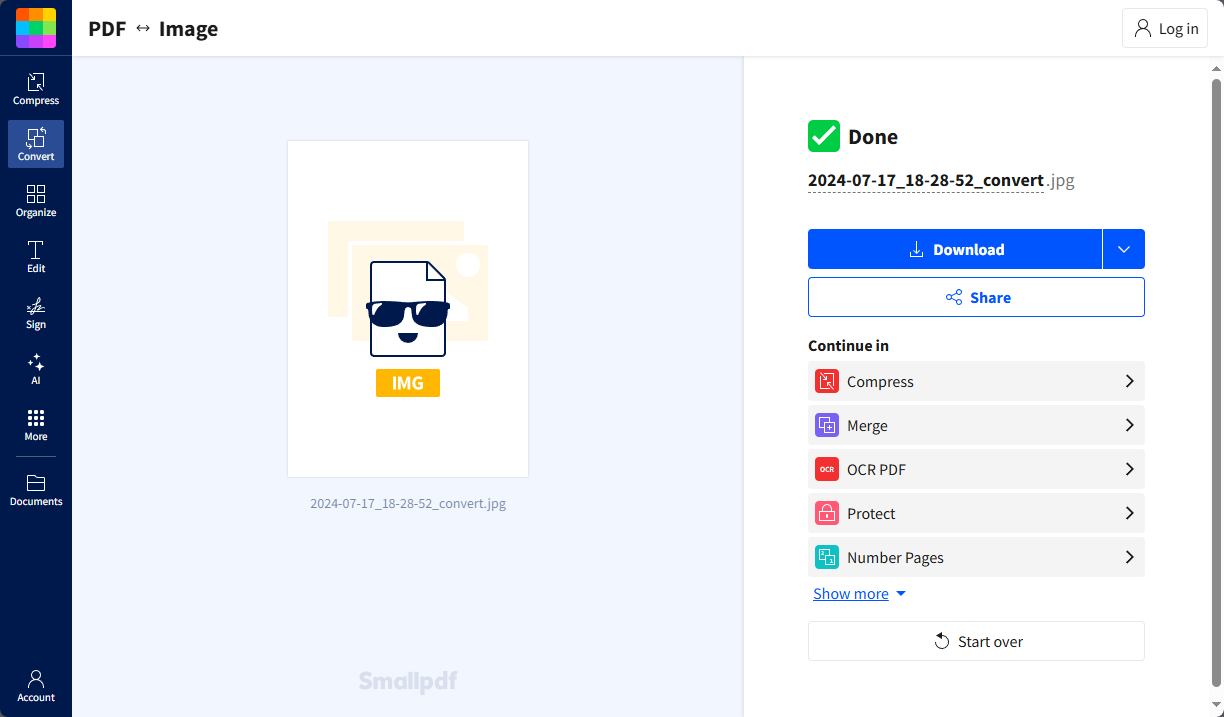This screenshot has height=717, width=1224.
Task: Continue in OCR PDF option
Action: click(x=976, y=470)
